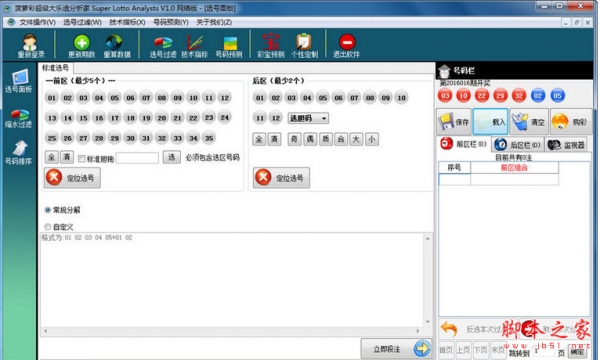Select back zone ball 07
This screenshot has height=360, width=600.
point(354,98)
